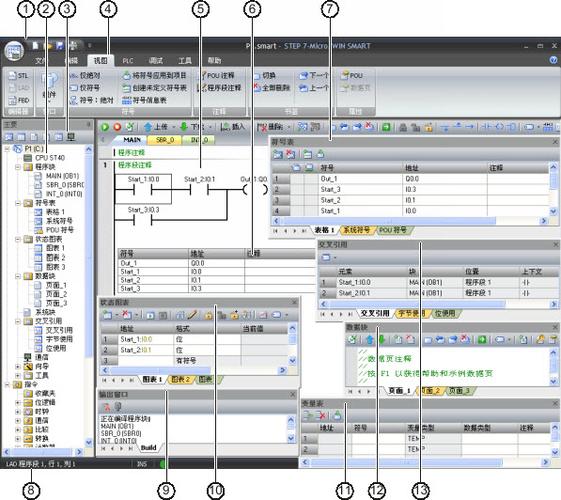Toggle 程序段注释 display
The width and height of the screenshot is (561, 500).
[219, 88]
